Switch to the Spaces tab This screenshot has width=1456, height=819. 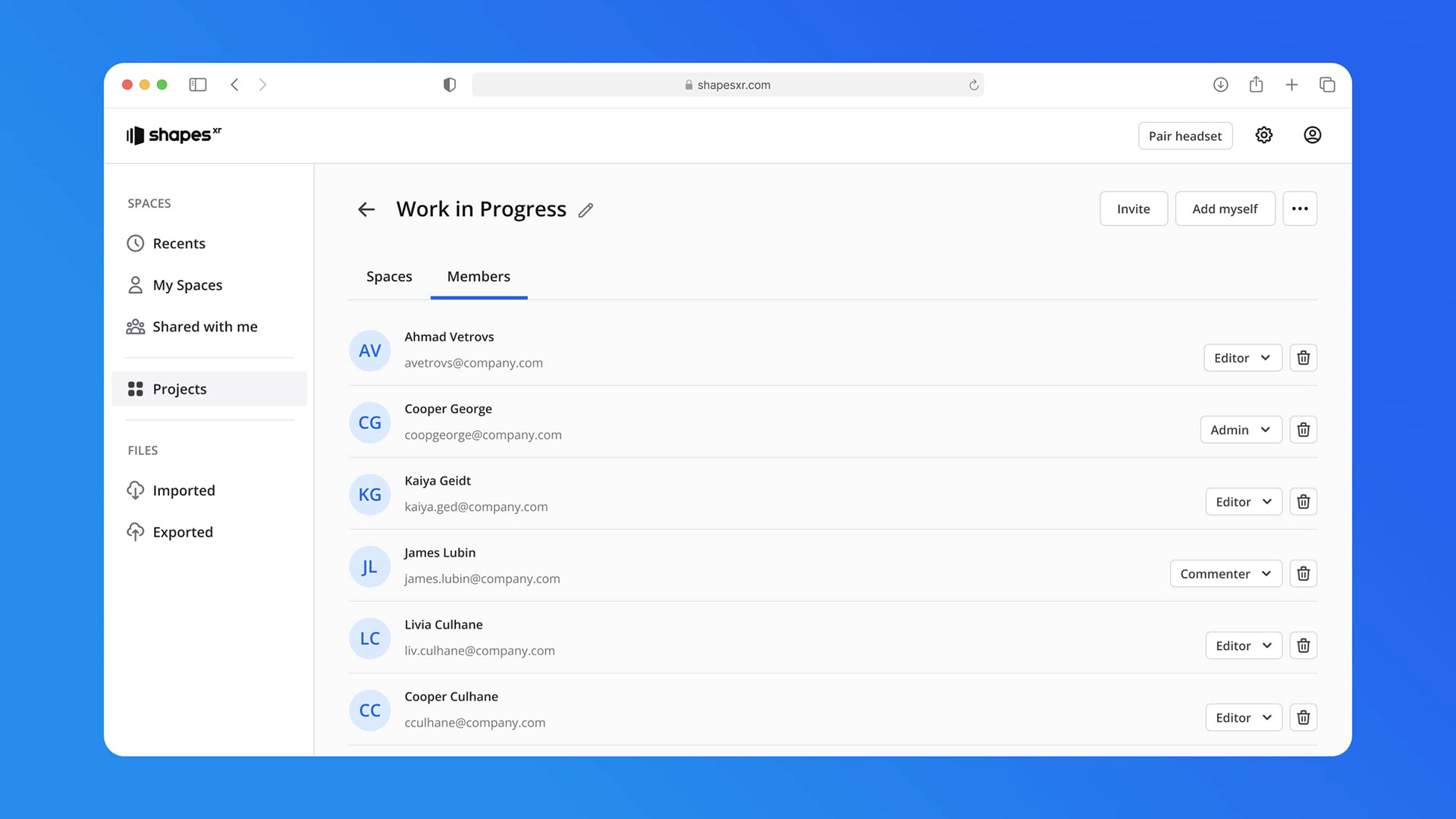pos(389,277)
